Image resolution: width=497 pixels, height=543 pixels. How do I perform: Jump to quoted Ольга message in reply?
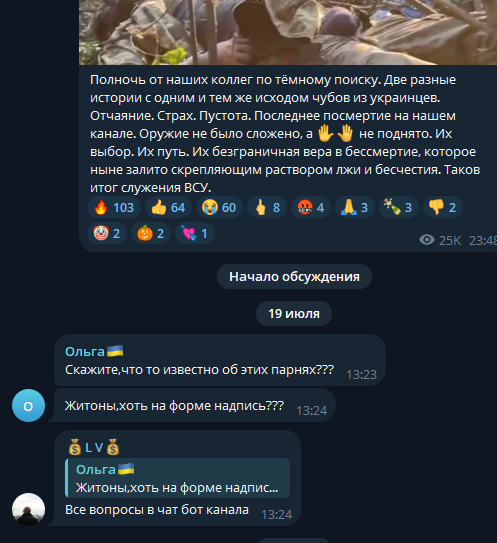click(x=178, y=478)
